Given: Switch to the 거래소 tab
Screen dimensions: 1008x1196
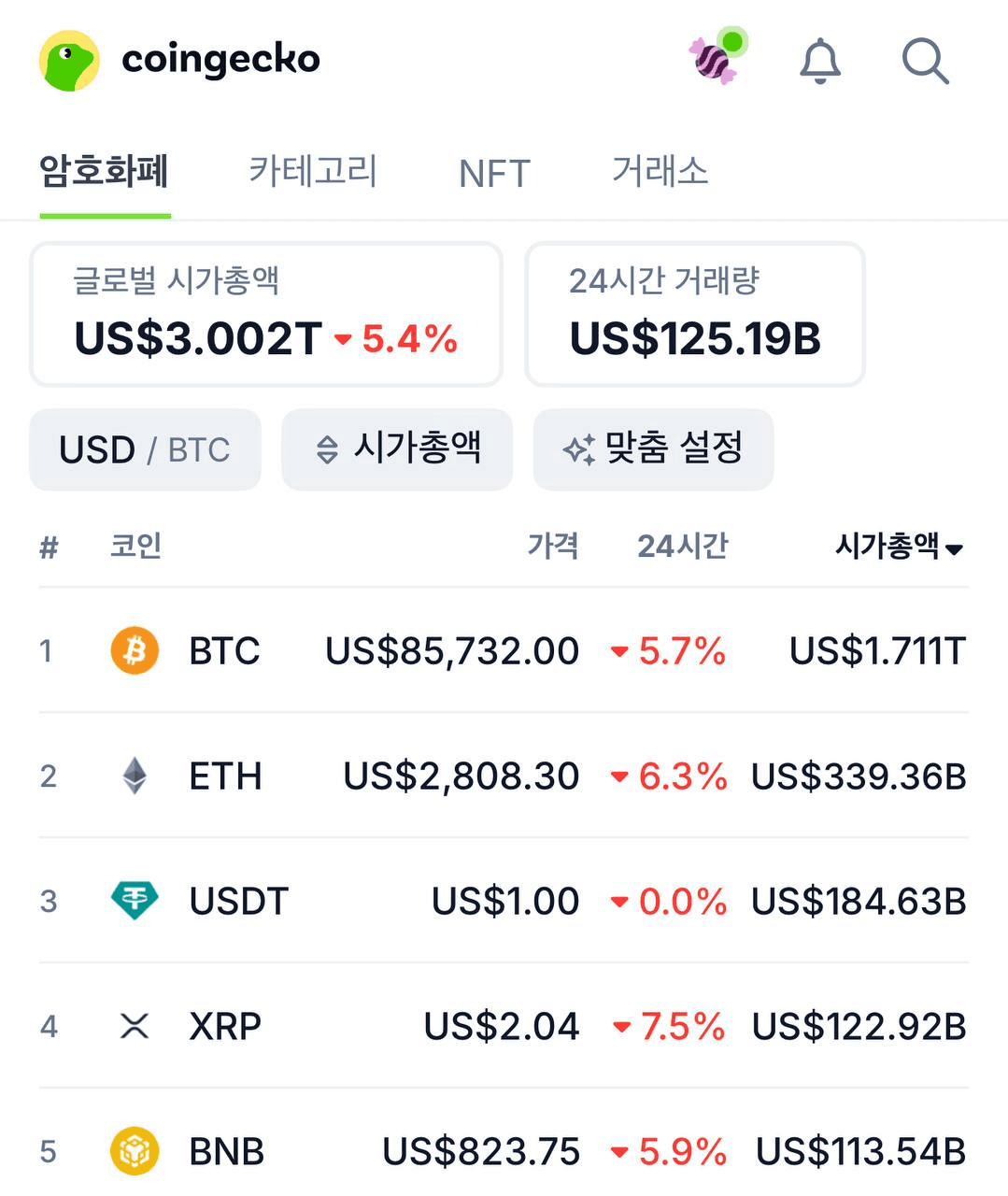Looking at the screenshot, I should click(x=660, y=172).
